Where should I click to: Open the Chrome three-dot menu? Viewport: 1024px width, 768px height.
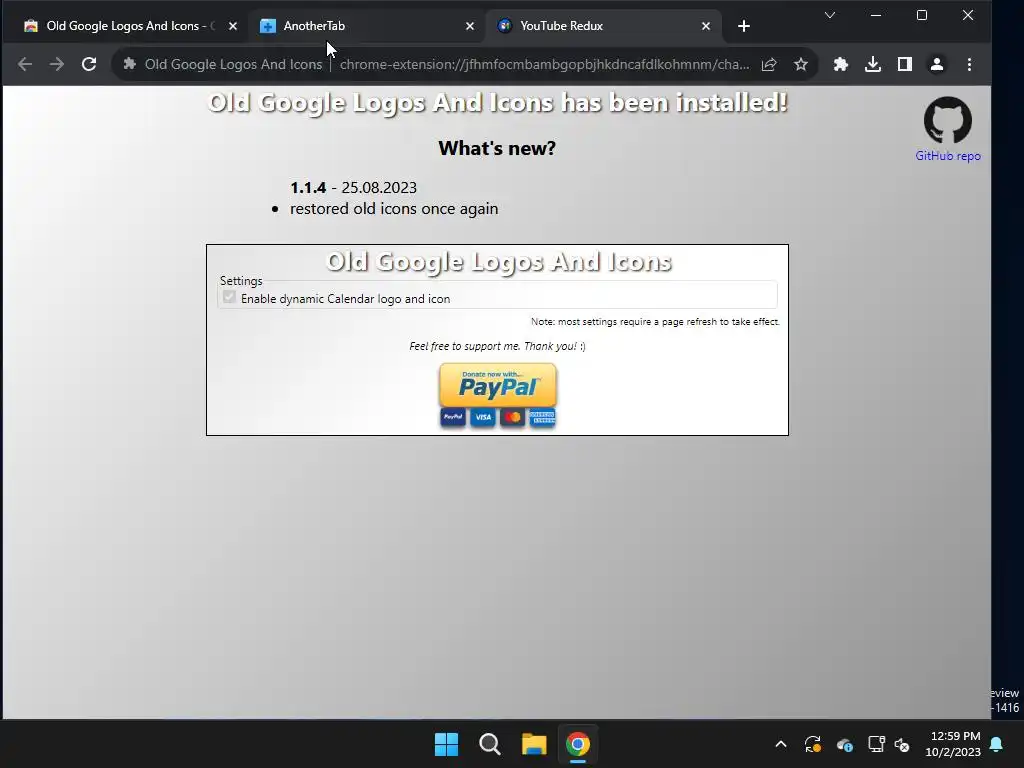(x=970, y=64)
